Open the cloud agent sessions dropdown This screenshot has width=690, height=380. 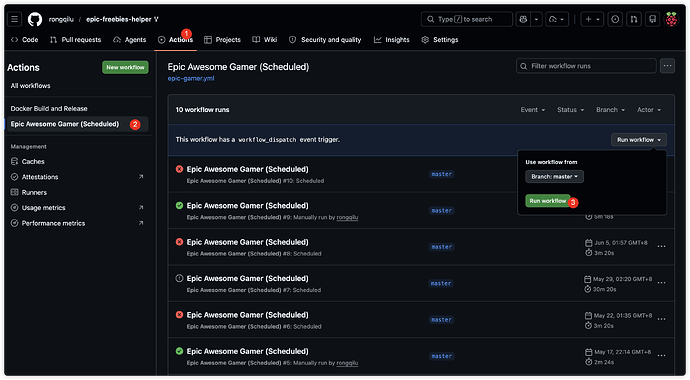pos(557,19)
